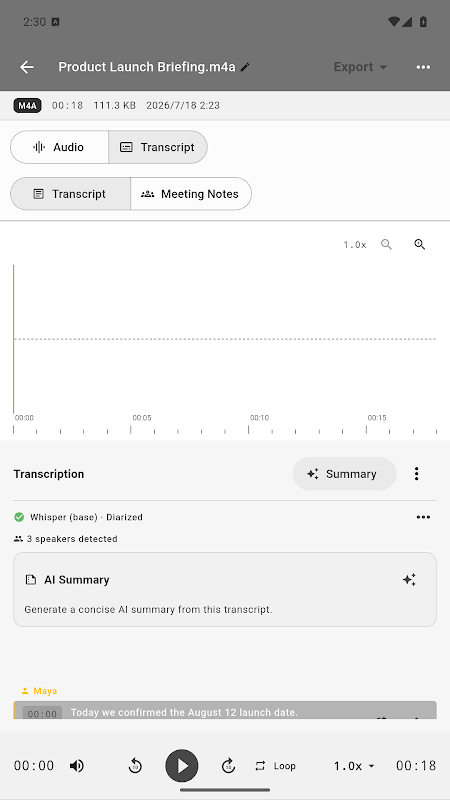The width and height of the screenshot is (450, 800).
Task: Tap the back arrow icon
Action: (27, 67)
